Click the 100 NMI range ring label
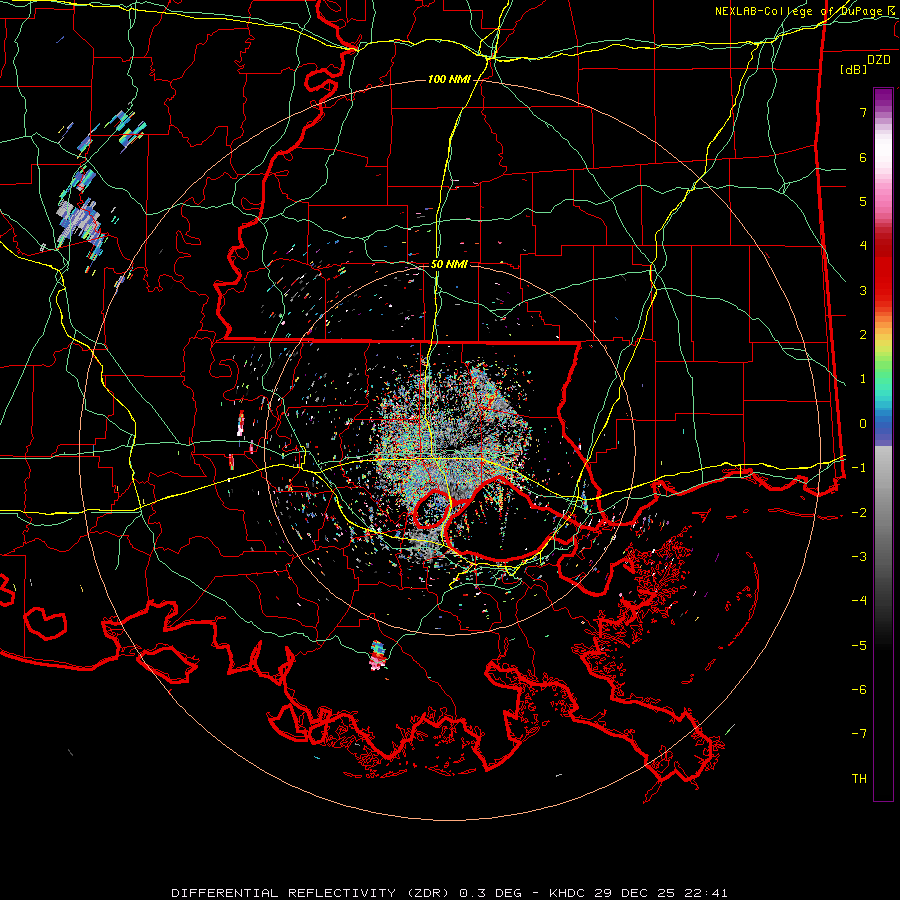900x900 pixels. pos(449,79)
